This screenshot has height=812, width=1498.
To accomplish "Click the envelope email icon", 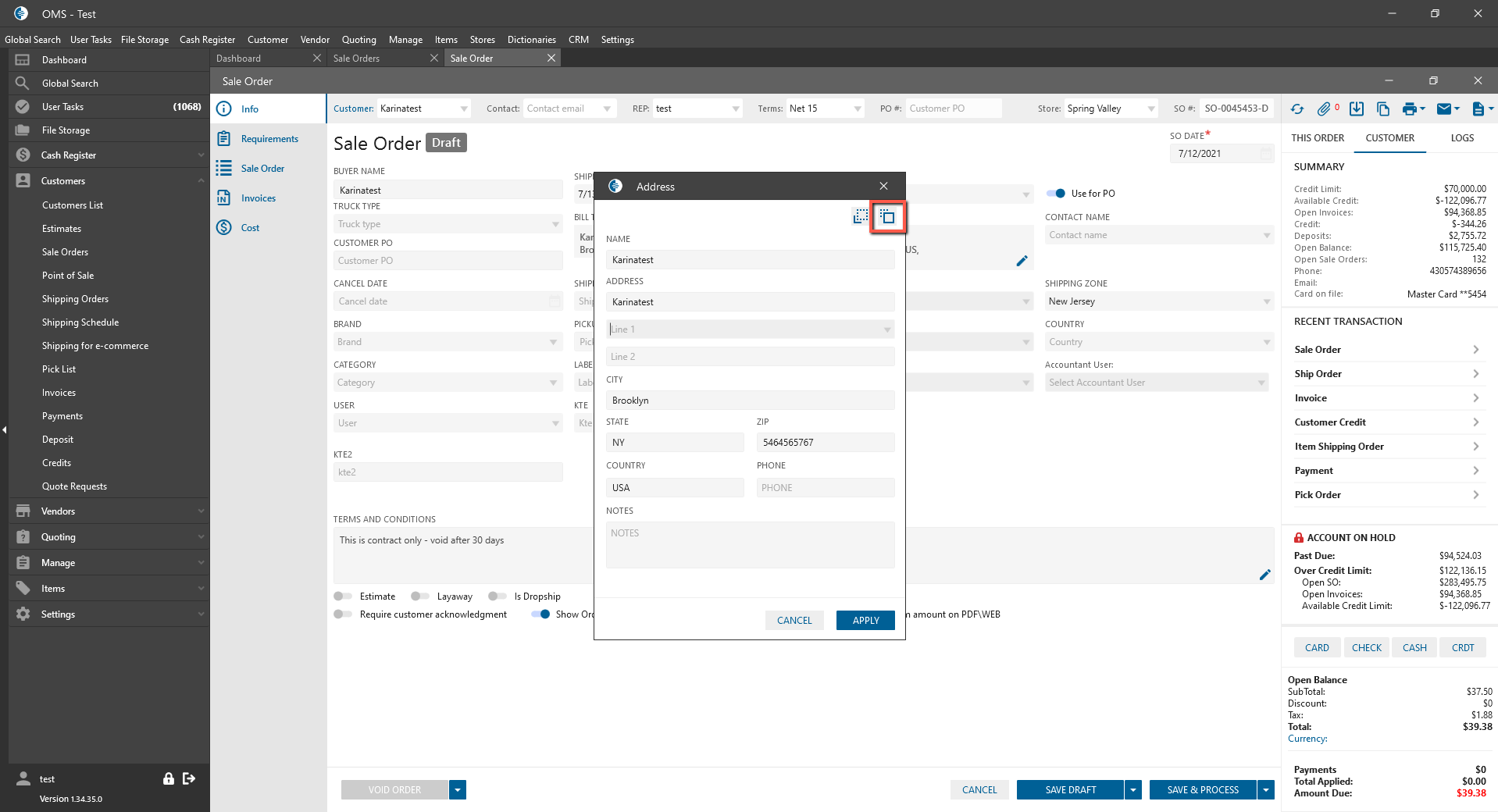I will click(x=1444, y=109).
